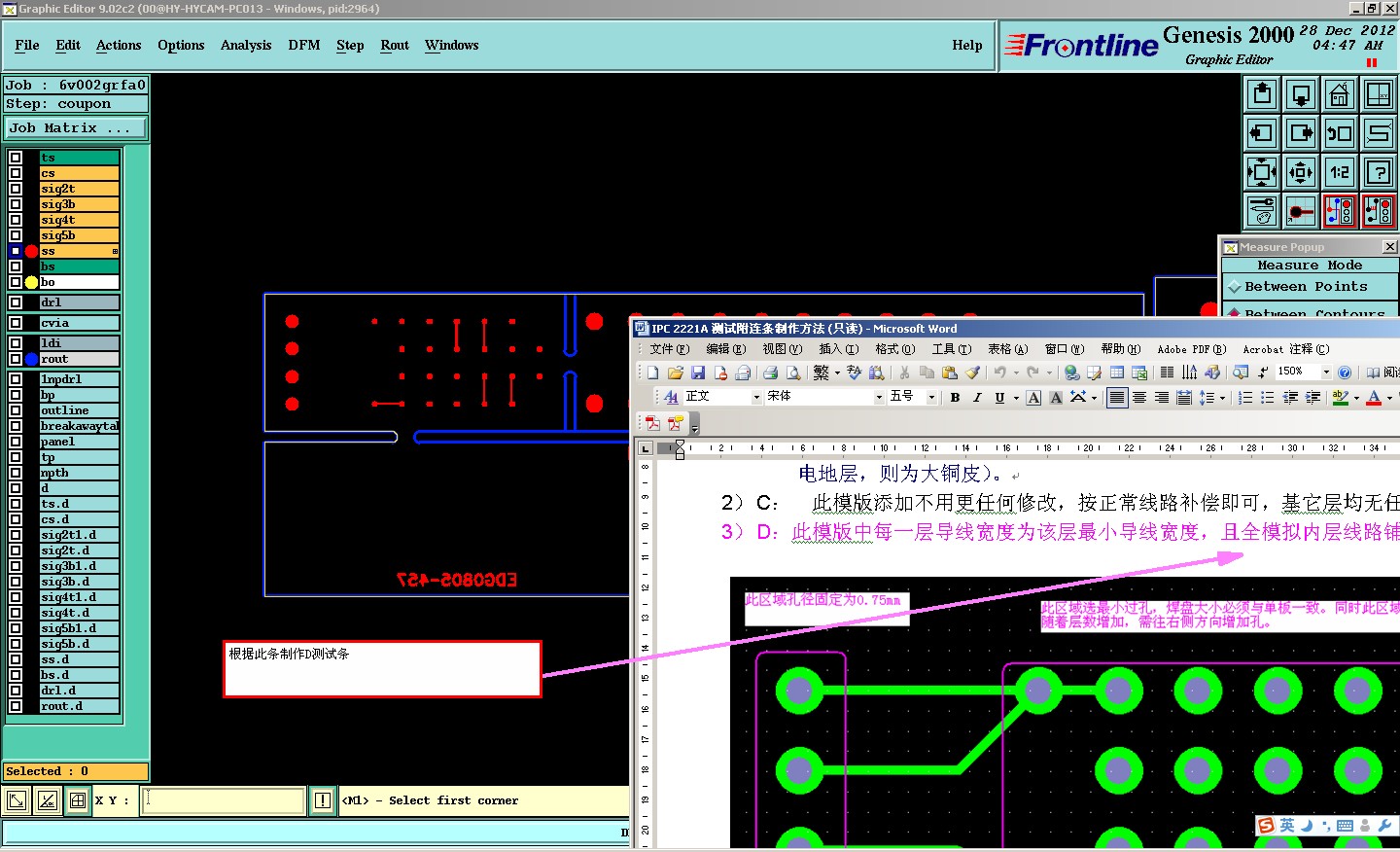Screen dimensions: 1400x852
Task: Click the Word Help question mark icon
Action: [x=1345, y=373]
